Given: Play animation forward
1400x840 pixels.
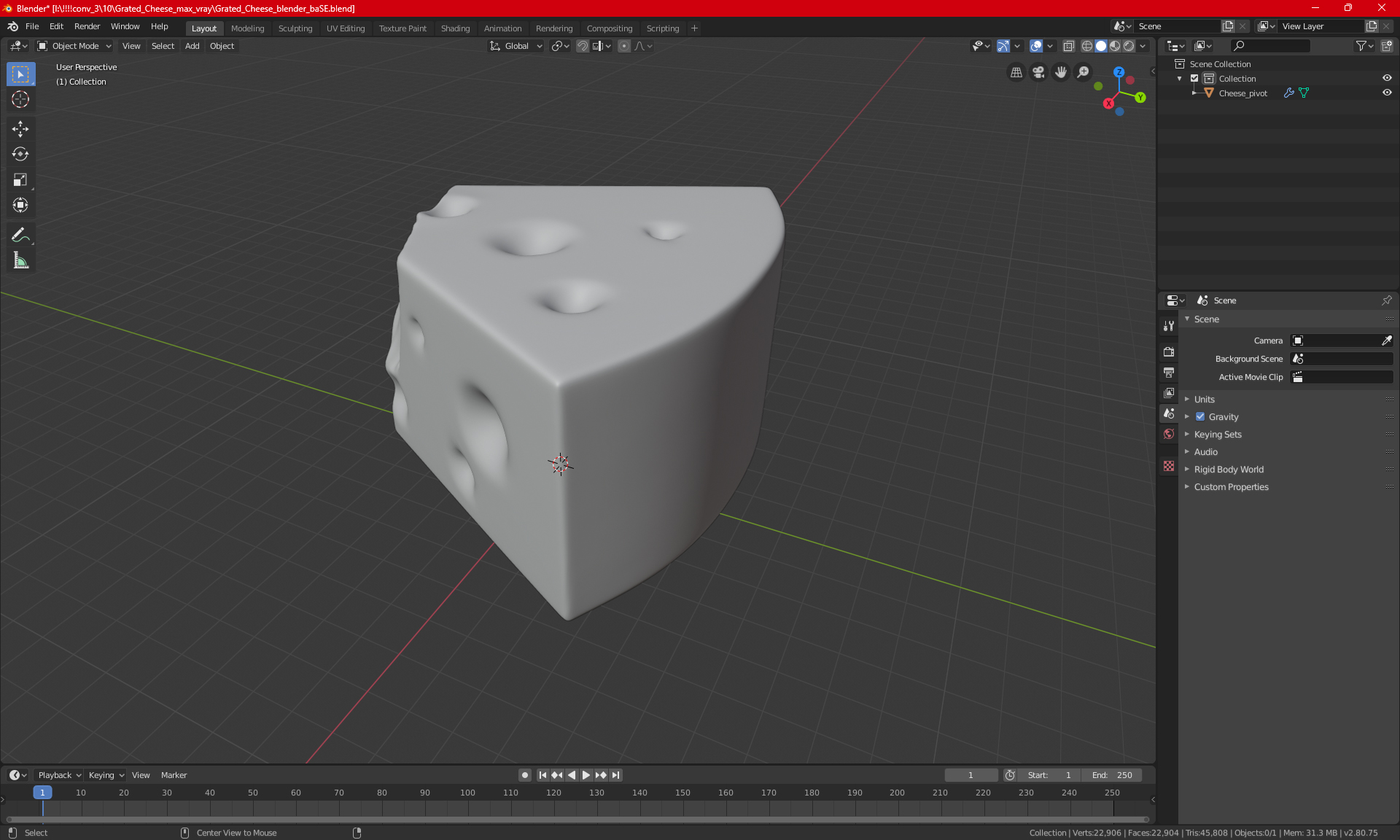Looking at the screenshot, I should 586,775.
